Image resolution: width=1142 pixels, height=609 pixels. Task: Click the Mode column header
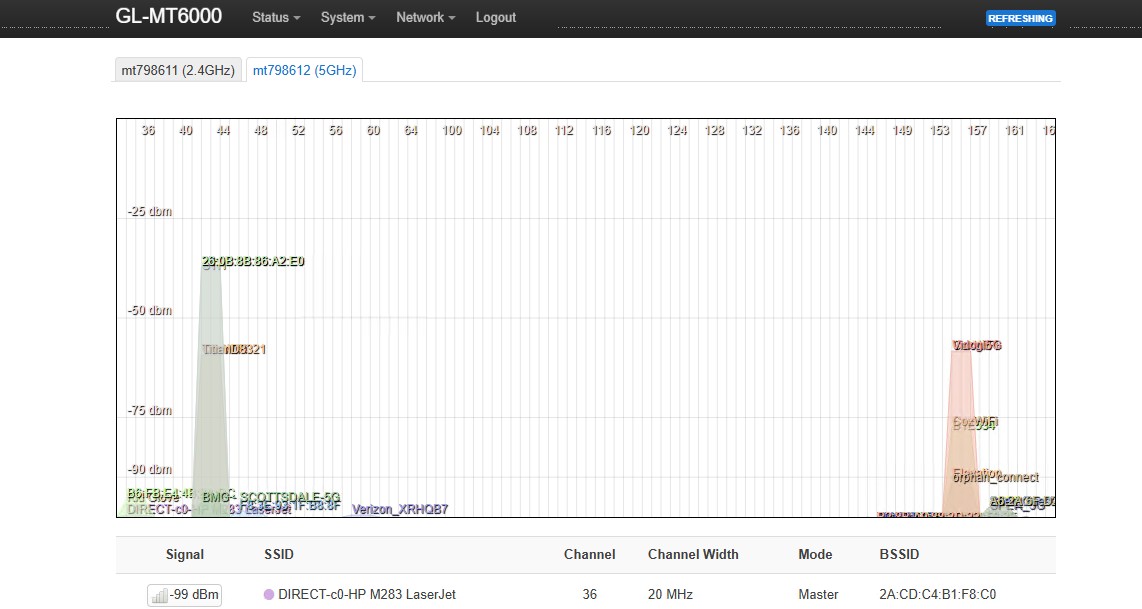815,554
